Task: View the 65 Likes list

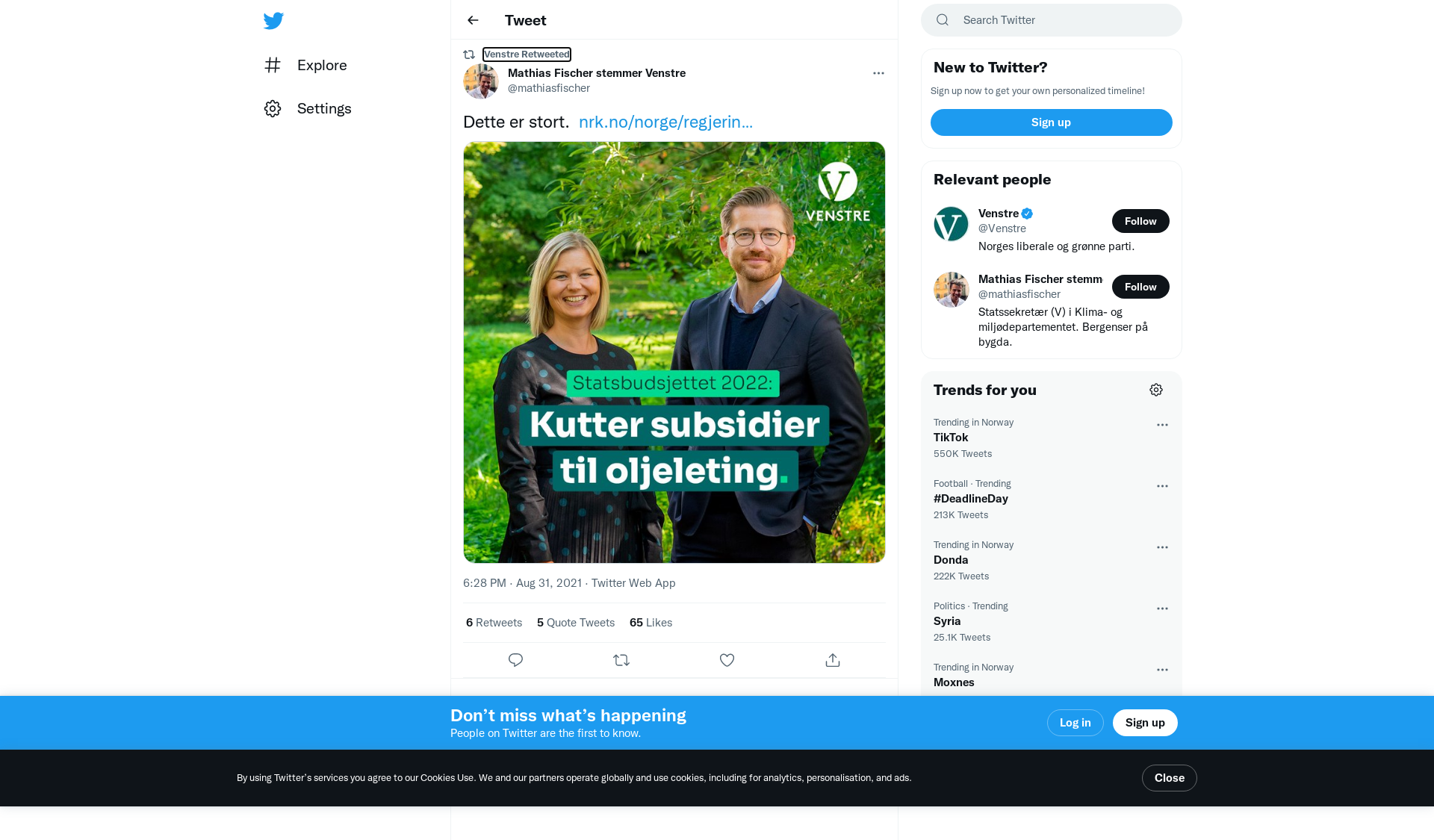Action: (x=651, y=623)
